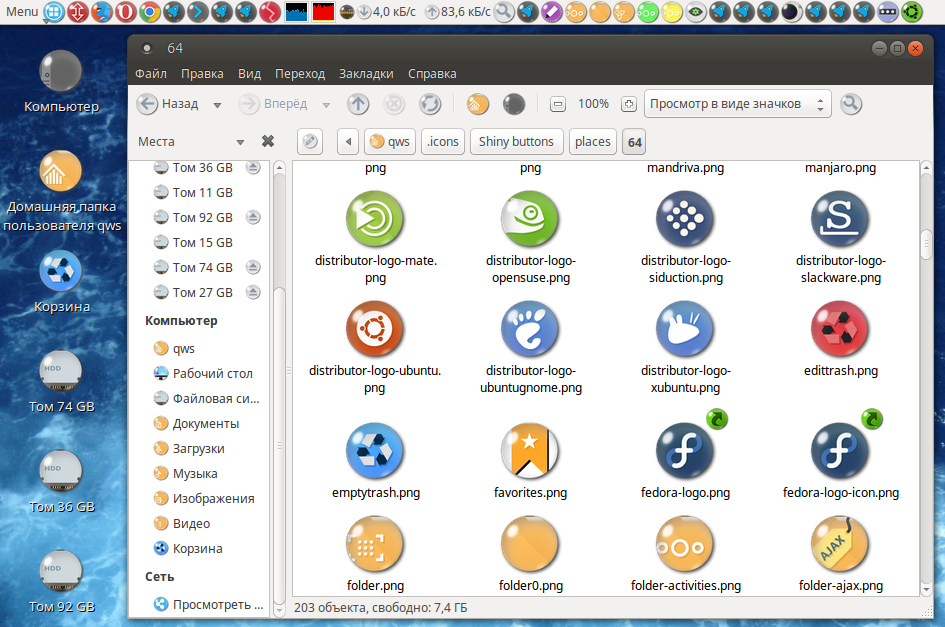Image resolution: width=945 pixels, height=627 pixels.
Task: Select the folder-ajax.png file
Action: coord(840,554)
